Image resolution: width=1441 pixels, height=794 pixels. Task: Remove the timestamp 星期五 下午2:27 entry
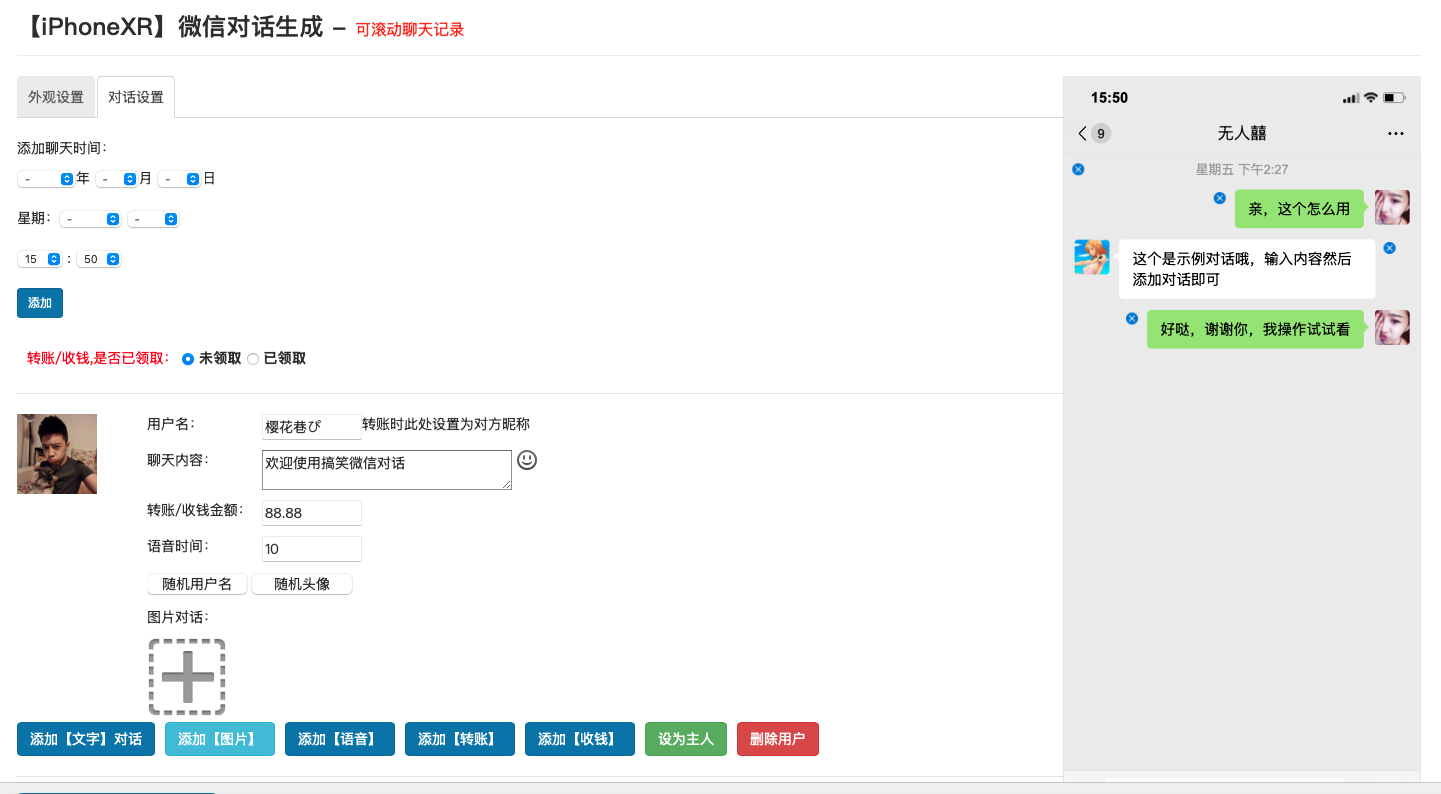pyautogui.click(x=1078, y=169)
